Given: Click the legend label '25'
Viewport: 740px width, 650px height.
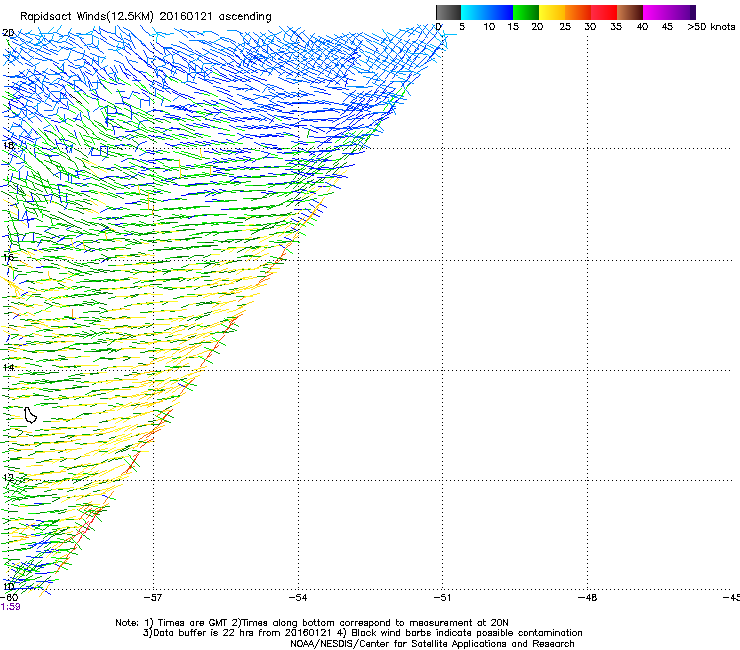Looking at the screenshot, I should 565,27.
